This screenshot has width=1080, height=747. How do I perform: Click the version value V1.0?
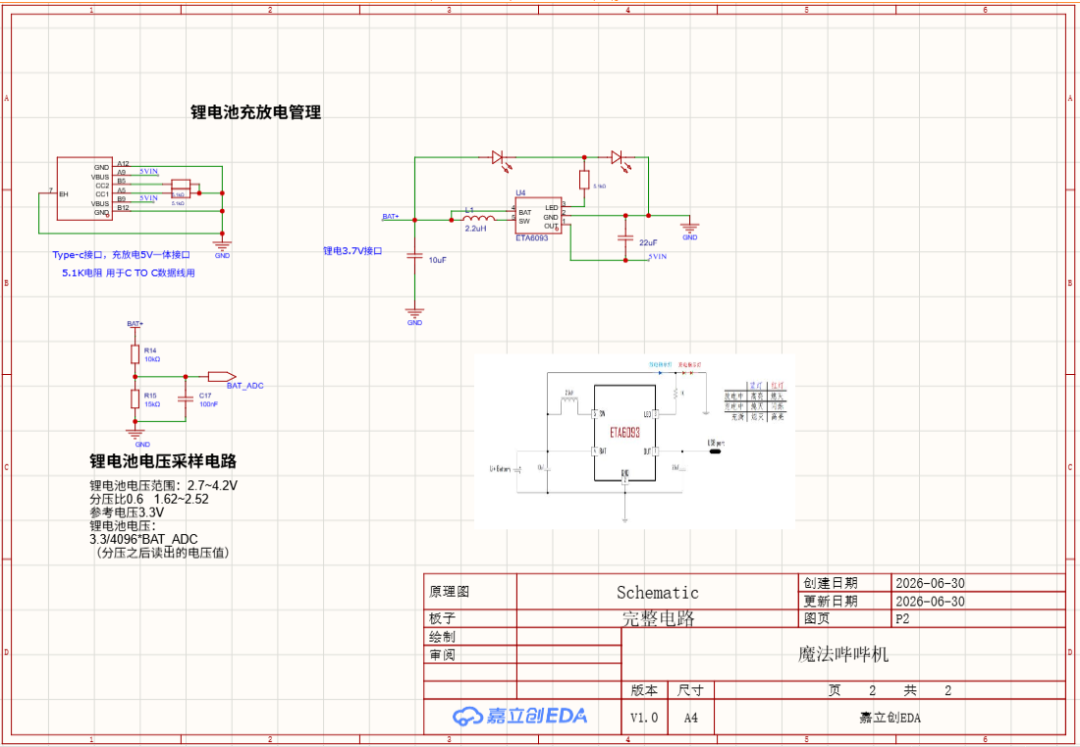pyautogui.click(x=645, y=717)
